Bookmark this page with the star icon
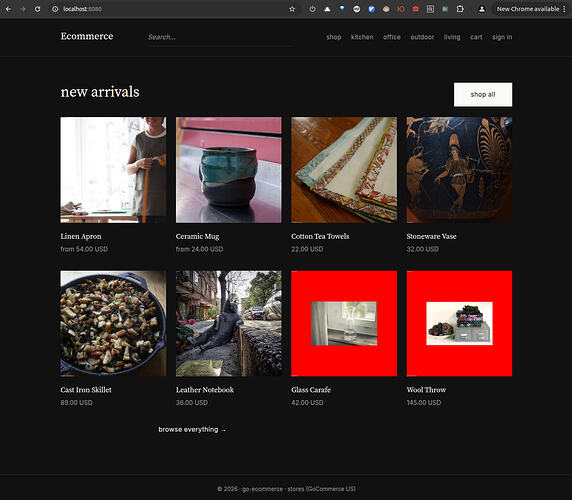The height and width of the screenshot is (500, 572). pyautogui.click(x=292, y=9)
